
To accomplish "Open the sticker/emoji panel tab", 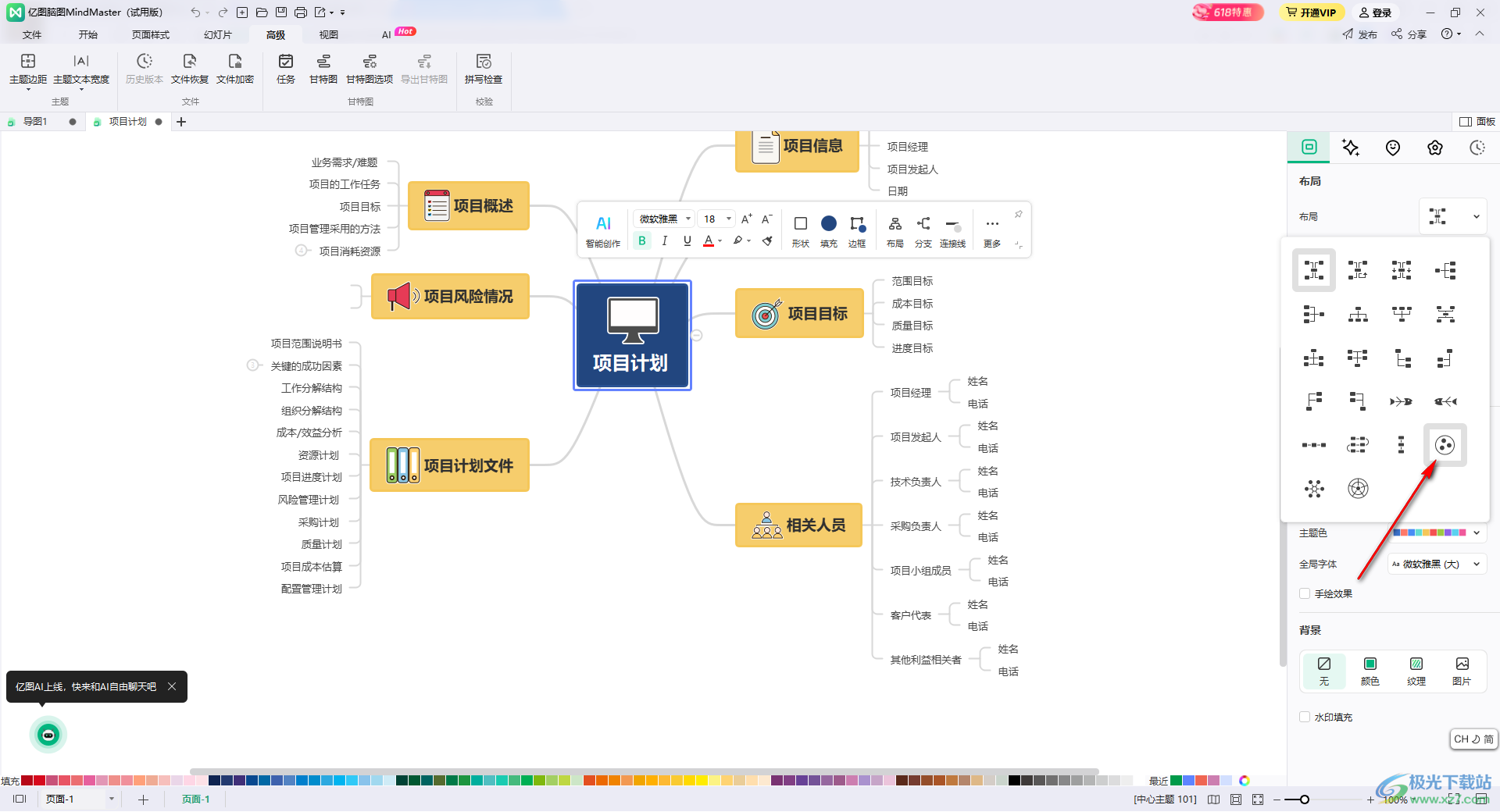I will (1393, 148).
